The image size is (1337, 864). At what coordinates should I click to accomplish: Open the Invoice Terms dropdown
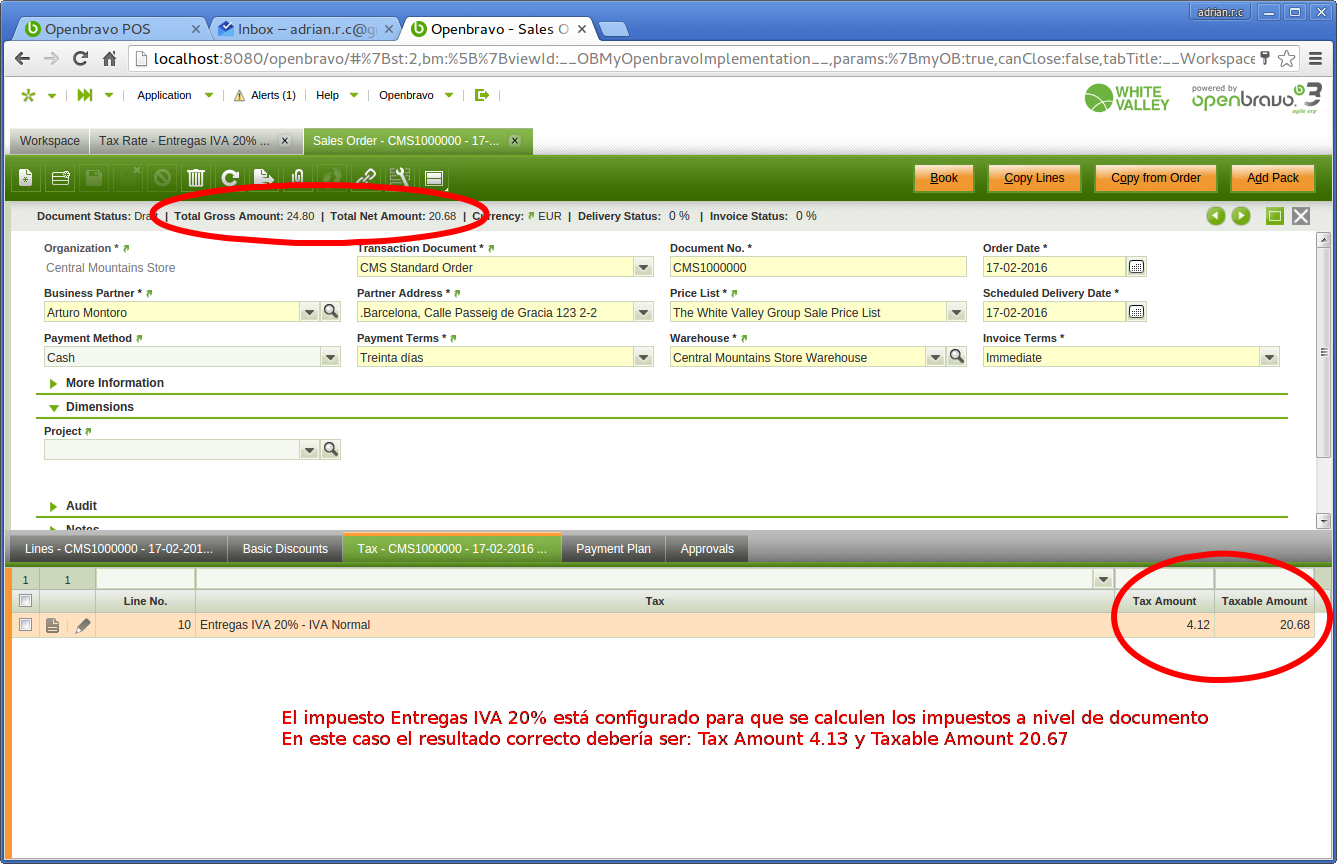(1270, 357)
